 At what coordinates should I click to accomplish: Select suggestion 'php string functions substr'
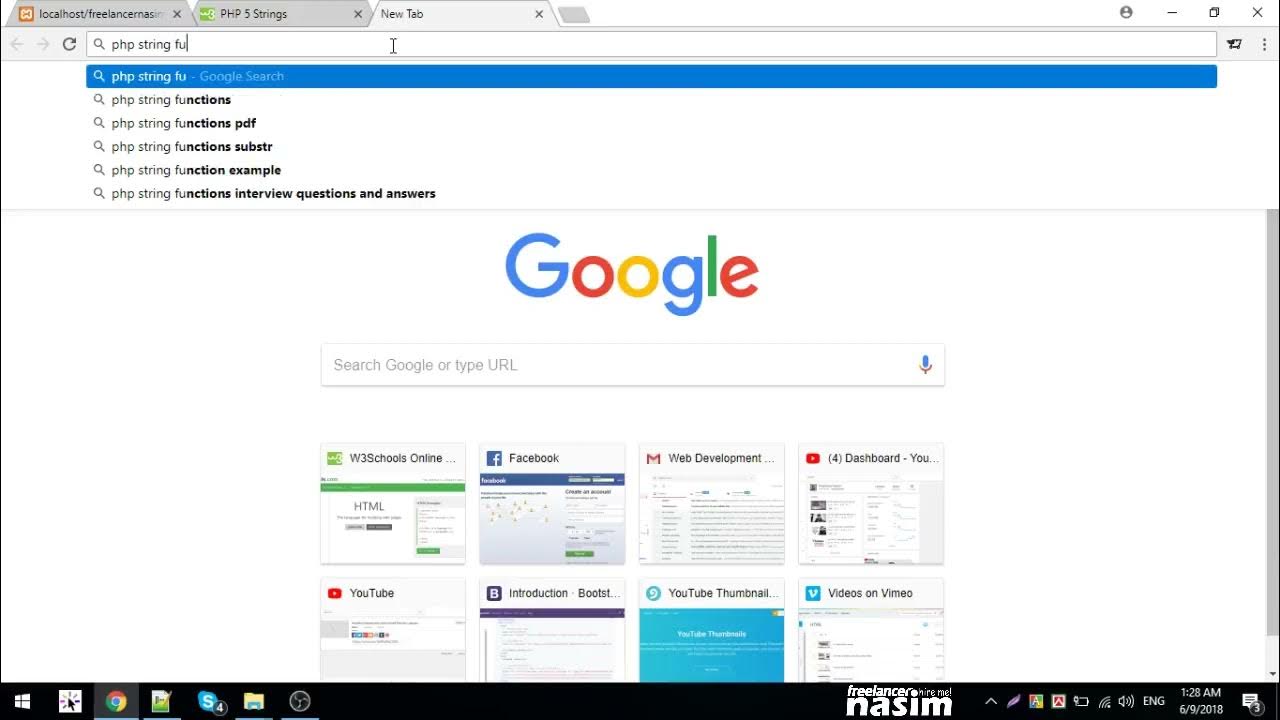tap(651, 146)
